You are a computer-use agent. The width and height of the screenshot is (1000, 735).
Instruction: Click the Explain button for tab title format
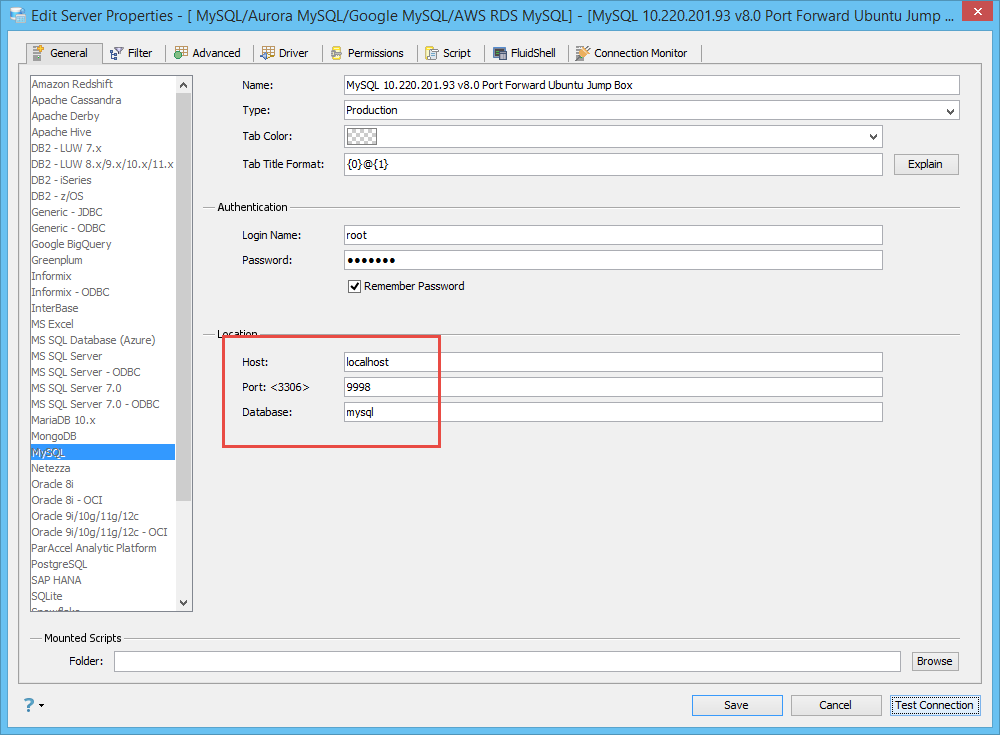tap(925, 164)
